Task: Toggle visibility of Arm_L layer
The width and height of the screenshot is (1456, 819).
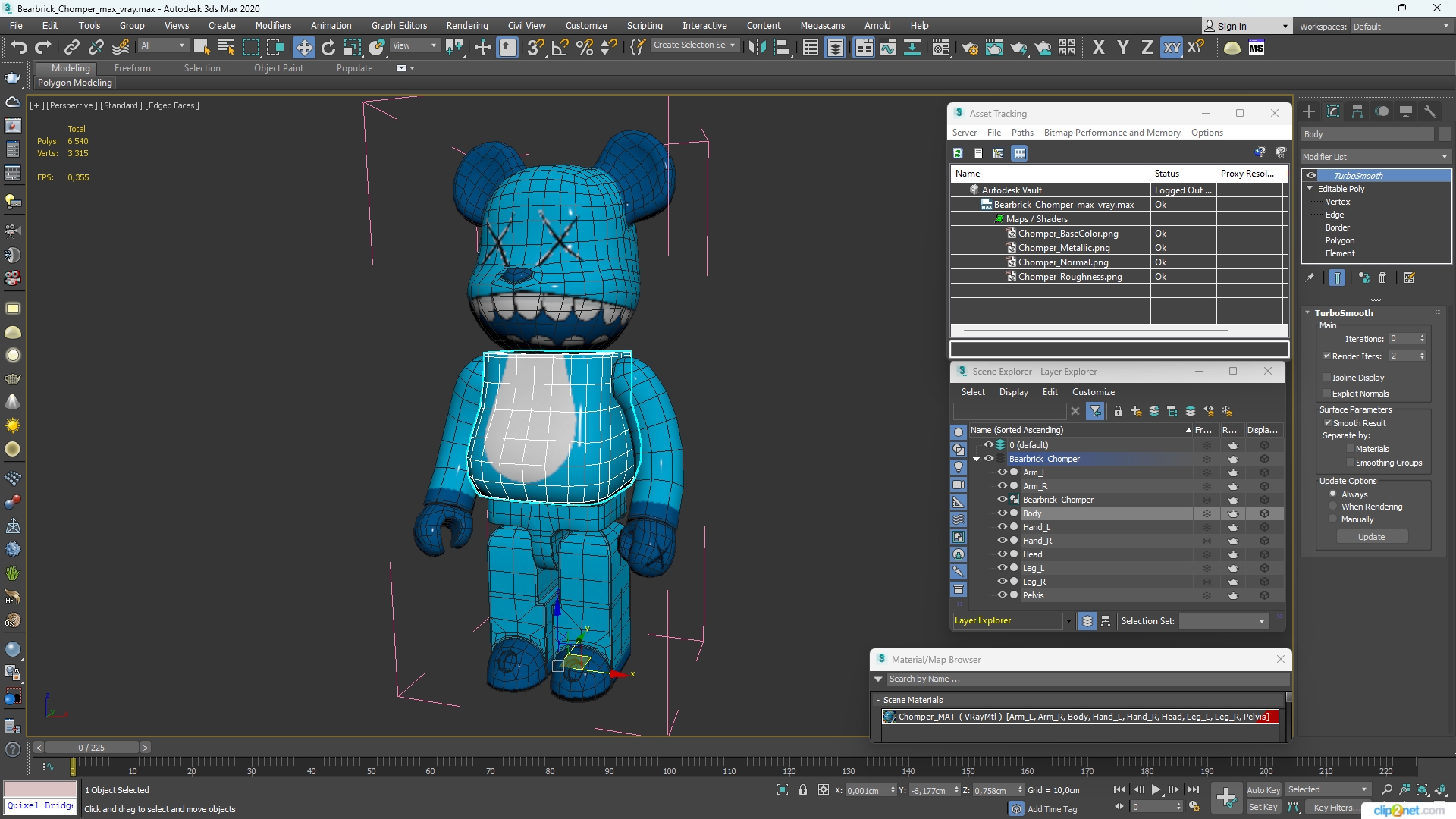Action: [x=1003, y=471]
